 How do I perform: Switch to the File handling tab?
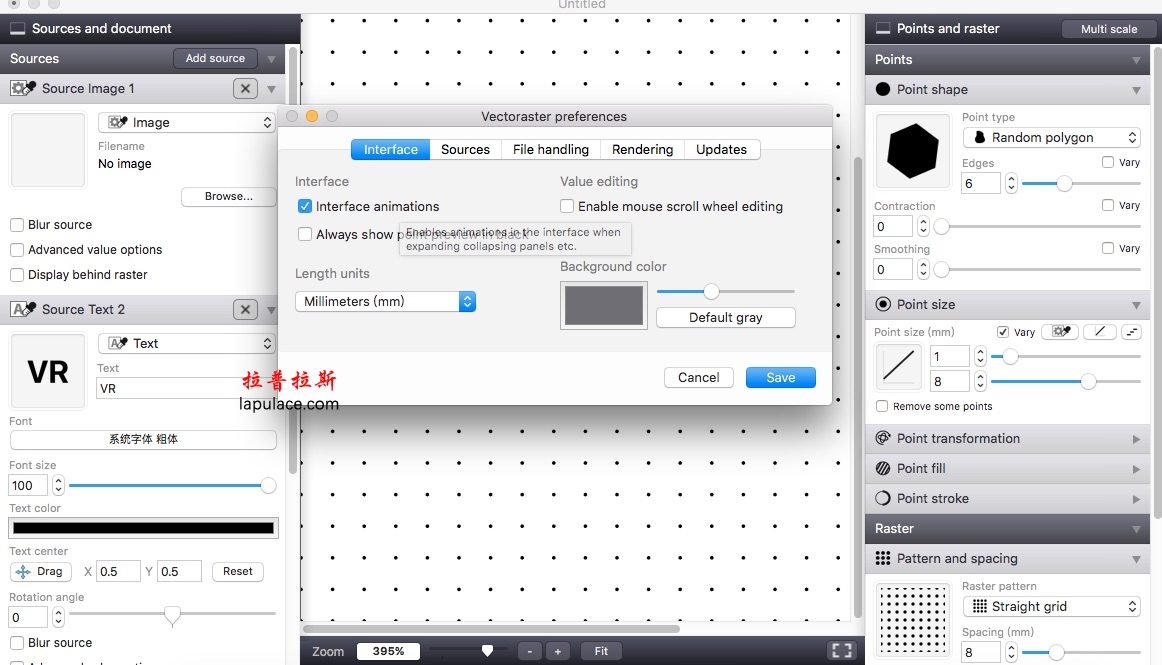pos(550,150)
